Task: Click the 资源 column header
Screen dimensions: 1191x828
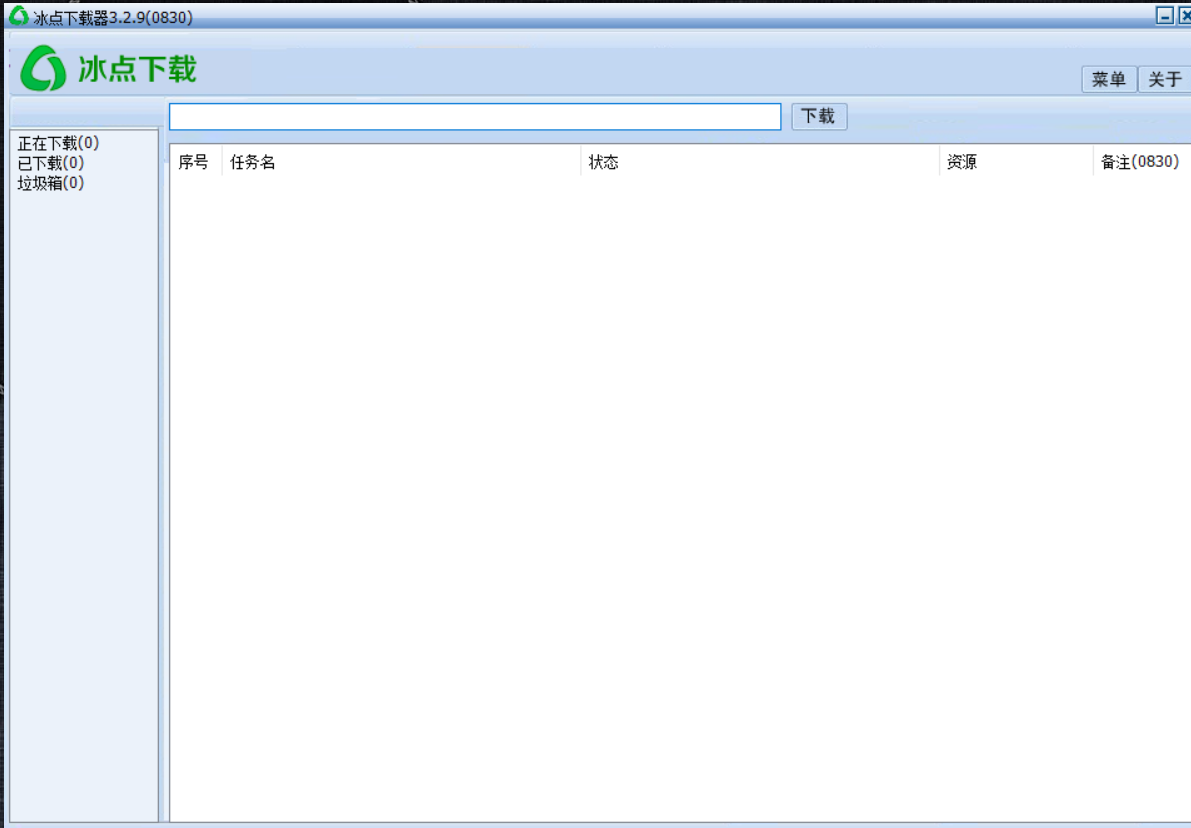Action: pyautogui.click(x=1016, y=161)
